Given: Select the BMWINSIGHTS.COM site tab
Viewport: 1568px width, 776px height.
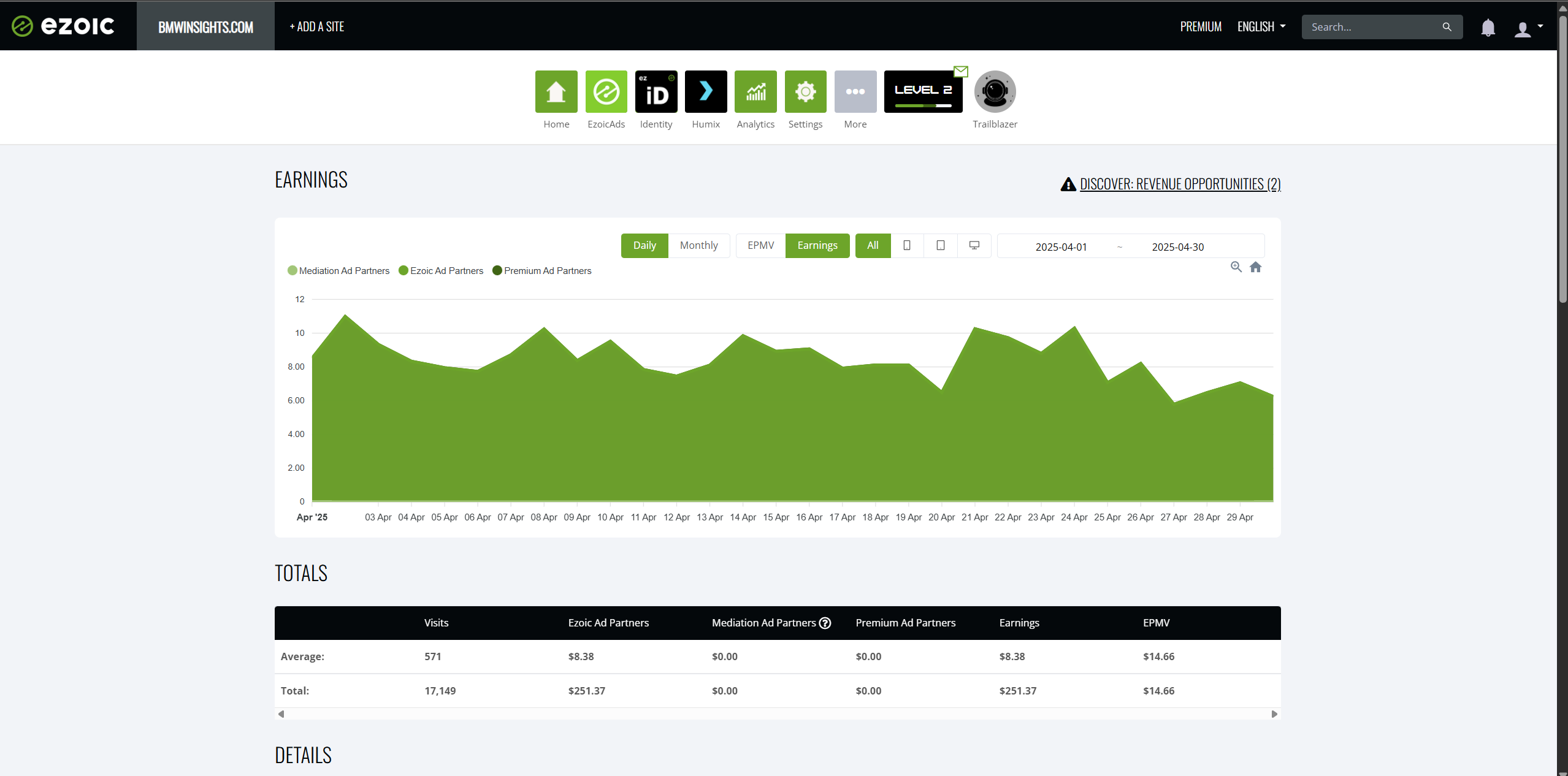Looking at the screenshot, I should 205,26.
